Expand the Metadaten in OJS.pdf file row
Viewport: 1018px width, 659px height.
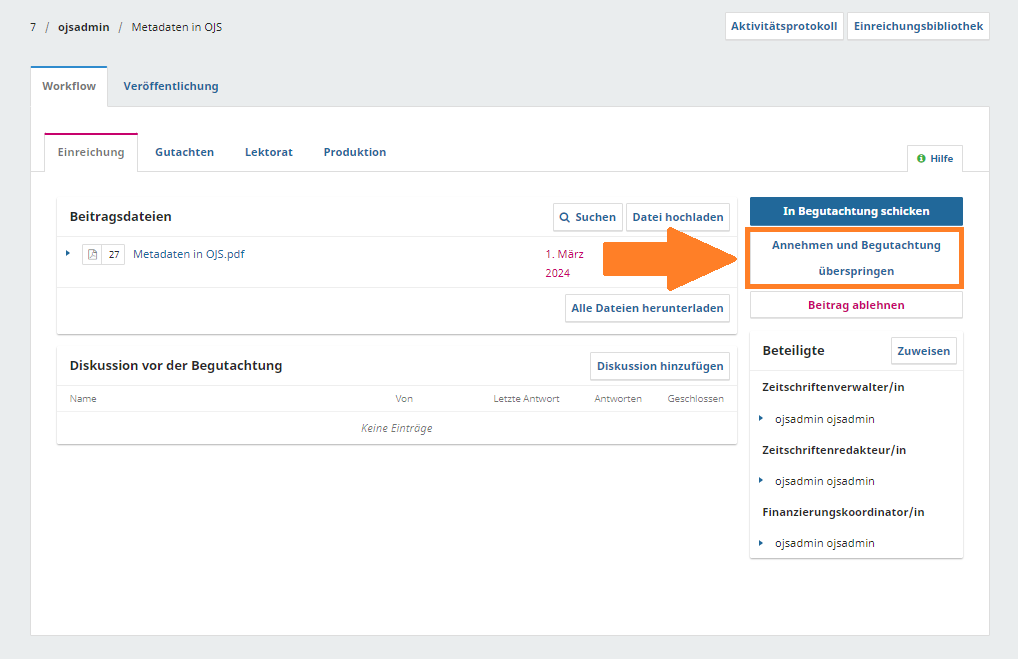(x=68, y=253)
